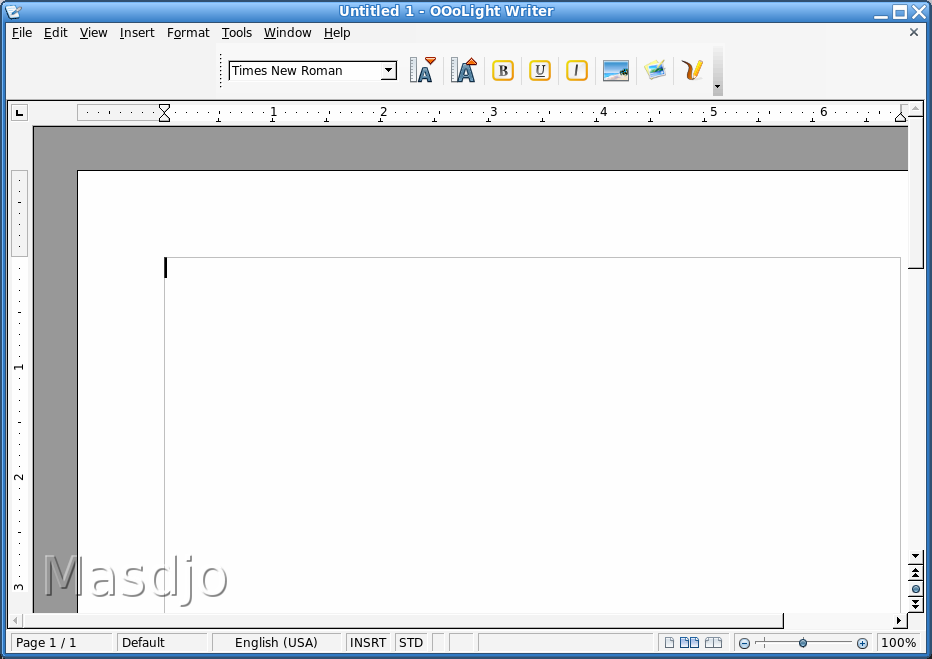This screenshot has height=659, width=932.
Task: Increase font size with grow icon
Action: coord(464,70)
